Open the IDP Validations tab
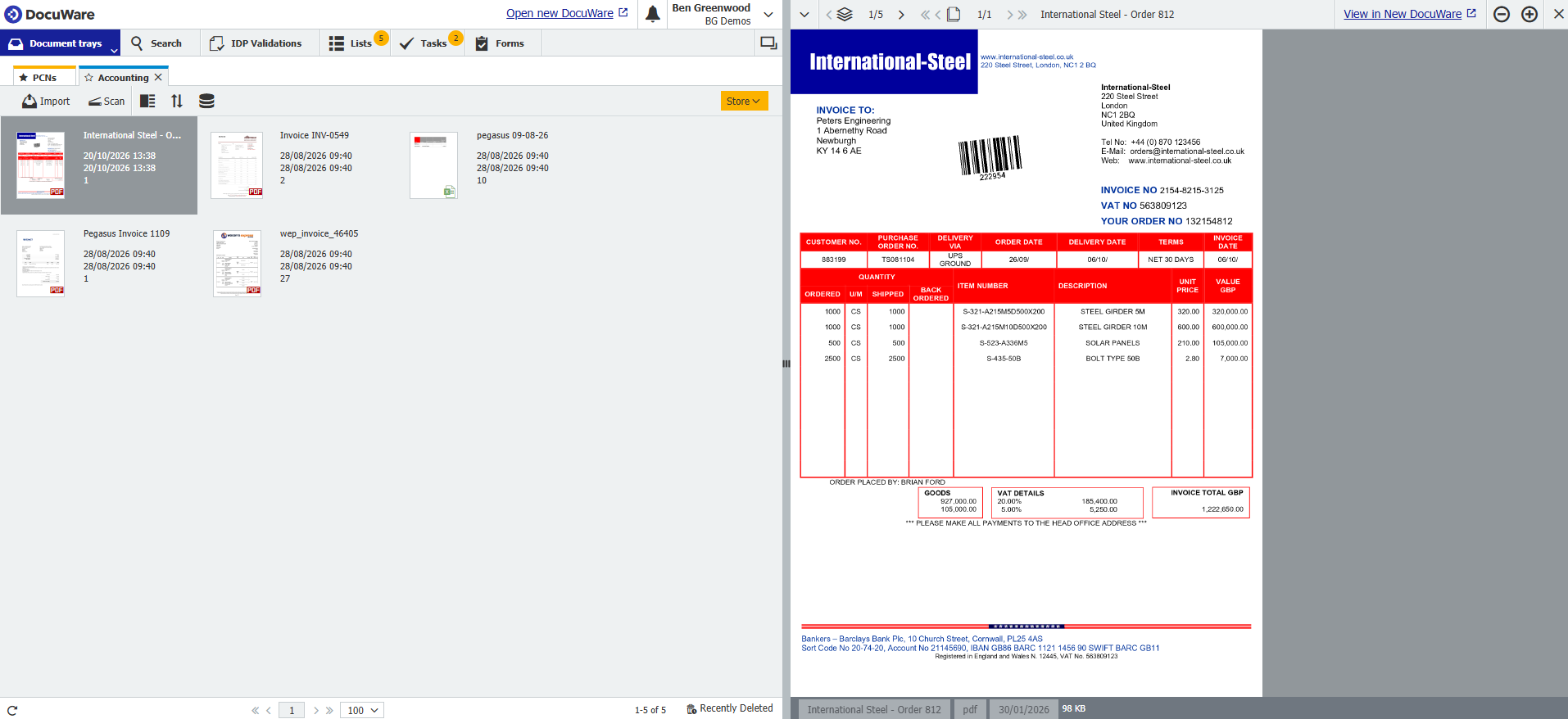This screenshot has width=1568, height=719. (x=256, y=43)
